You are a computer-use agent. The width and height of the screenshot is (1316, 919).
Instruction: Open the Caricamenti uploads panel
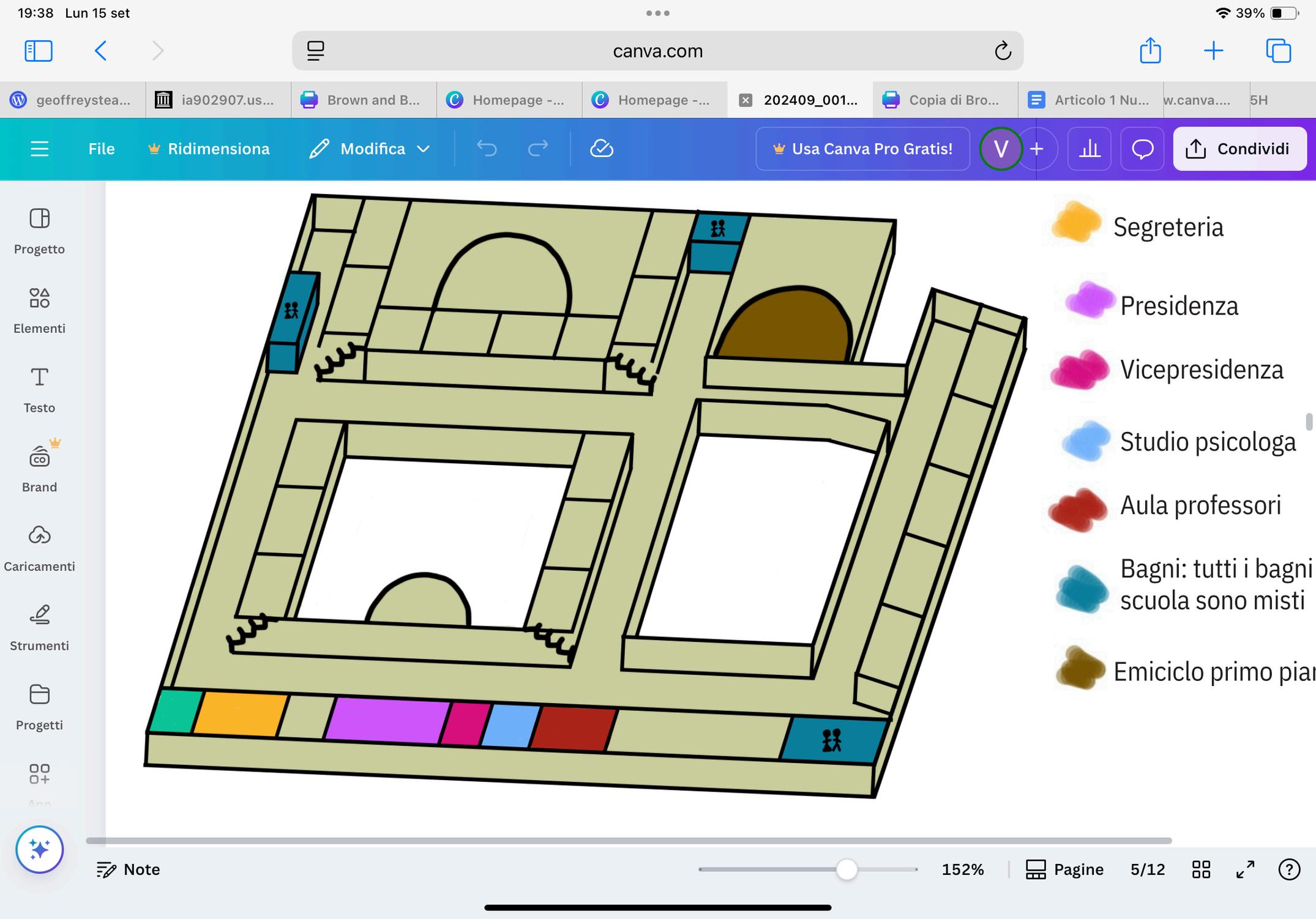tap(39, 548)
